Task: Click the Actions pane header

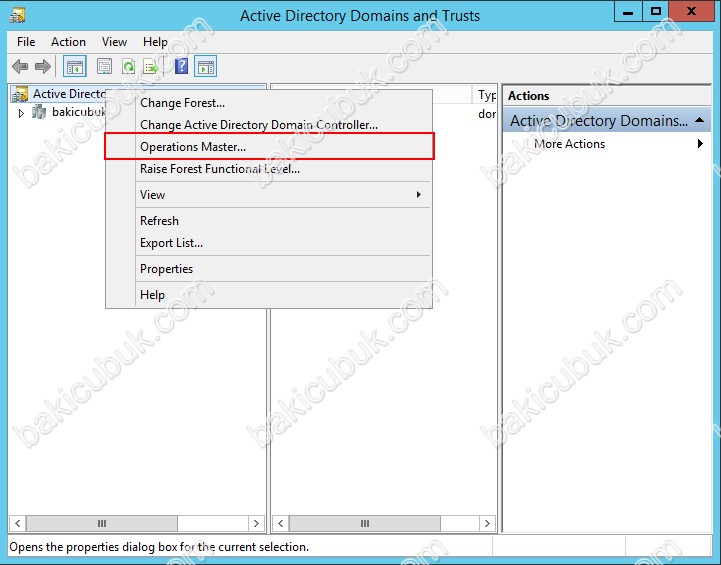Action: click(x=606, y=96)
